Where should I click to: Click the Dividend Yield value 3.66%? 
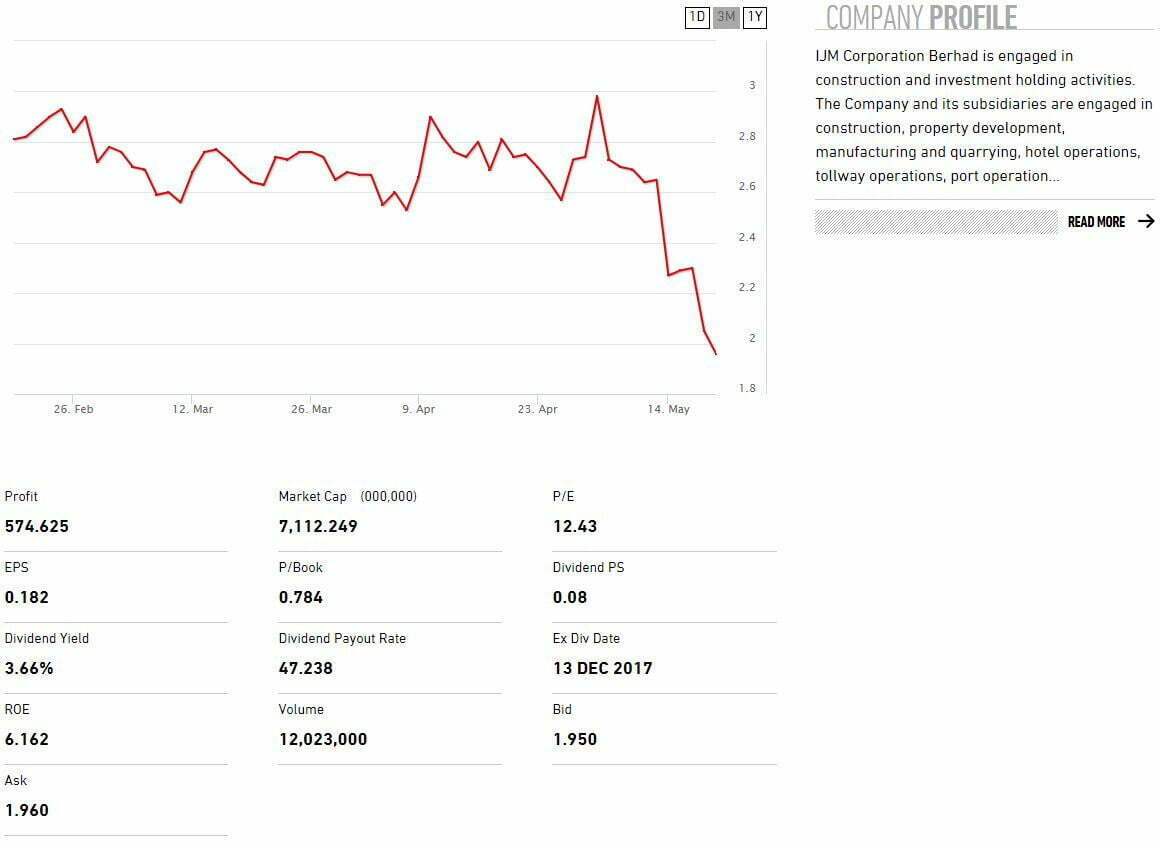(x=29, y=668)
